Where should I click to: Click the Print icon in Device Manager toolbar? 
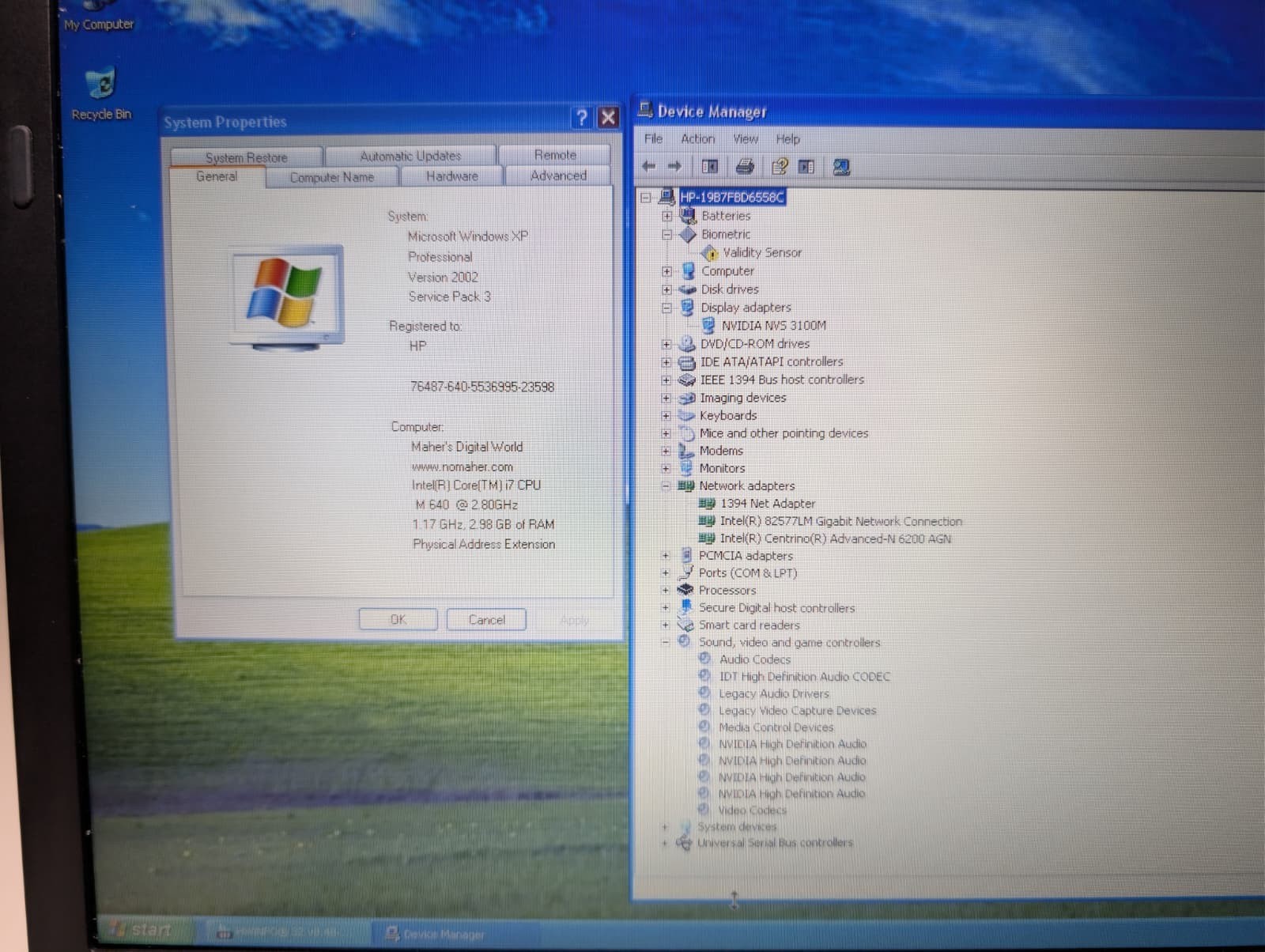(x=745, y=166)
